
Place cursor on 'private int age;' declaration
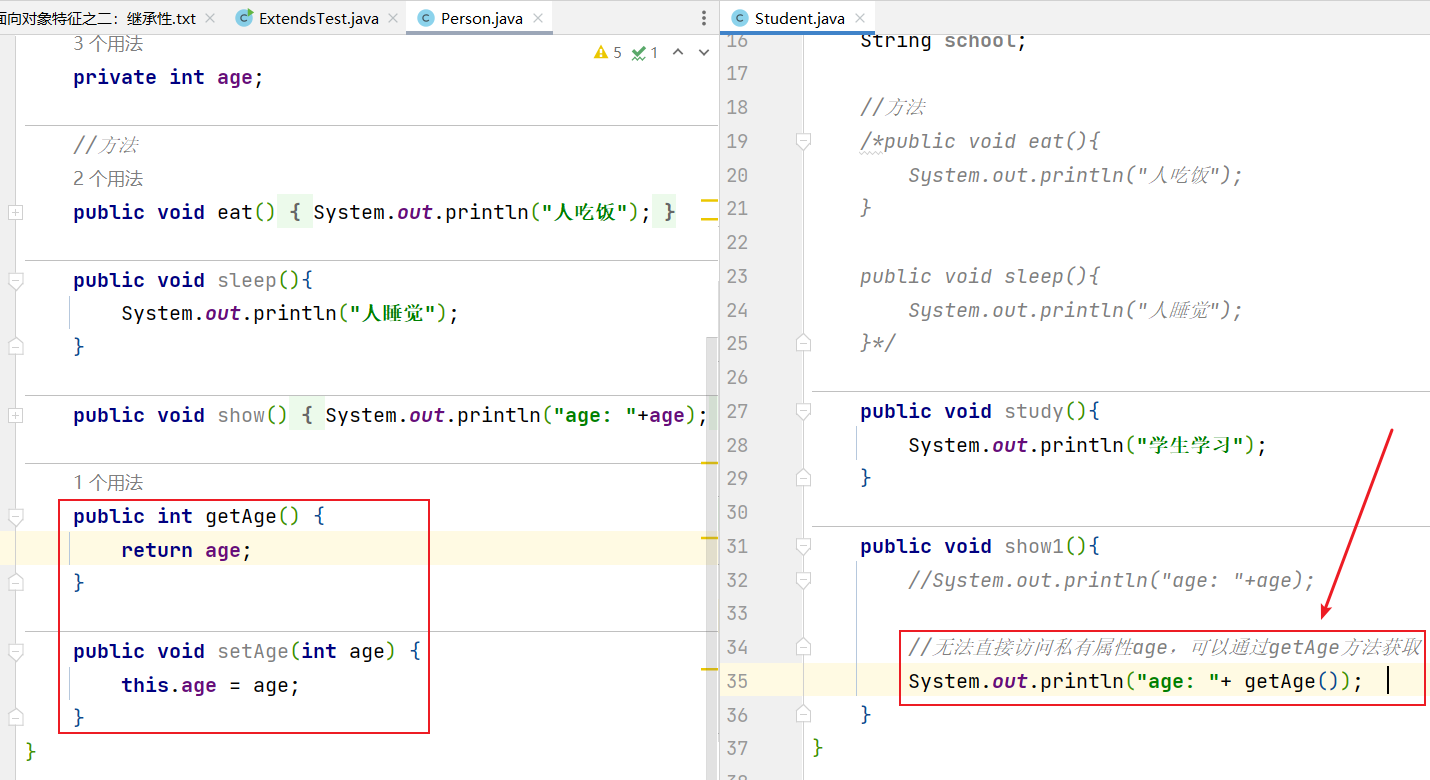click(168, 78)
